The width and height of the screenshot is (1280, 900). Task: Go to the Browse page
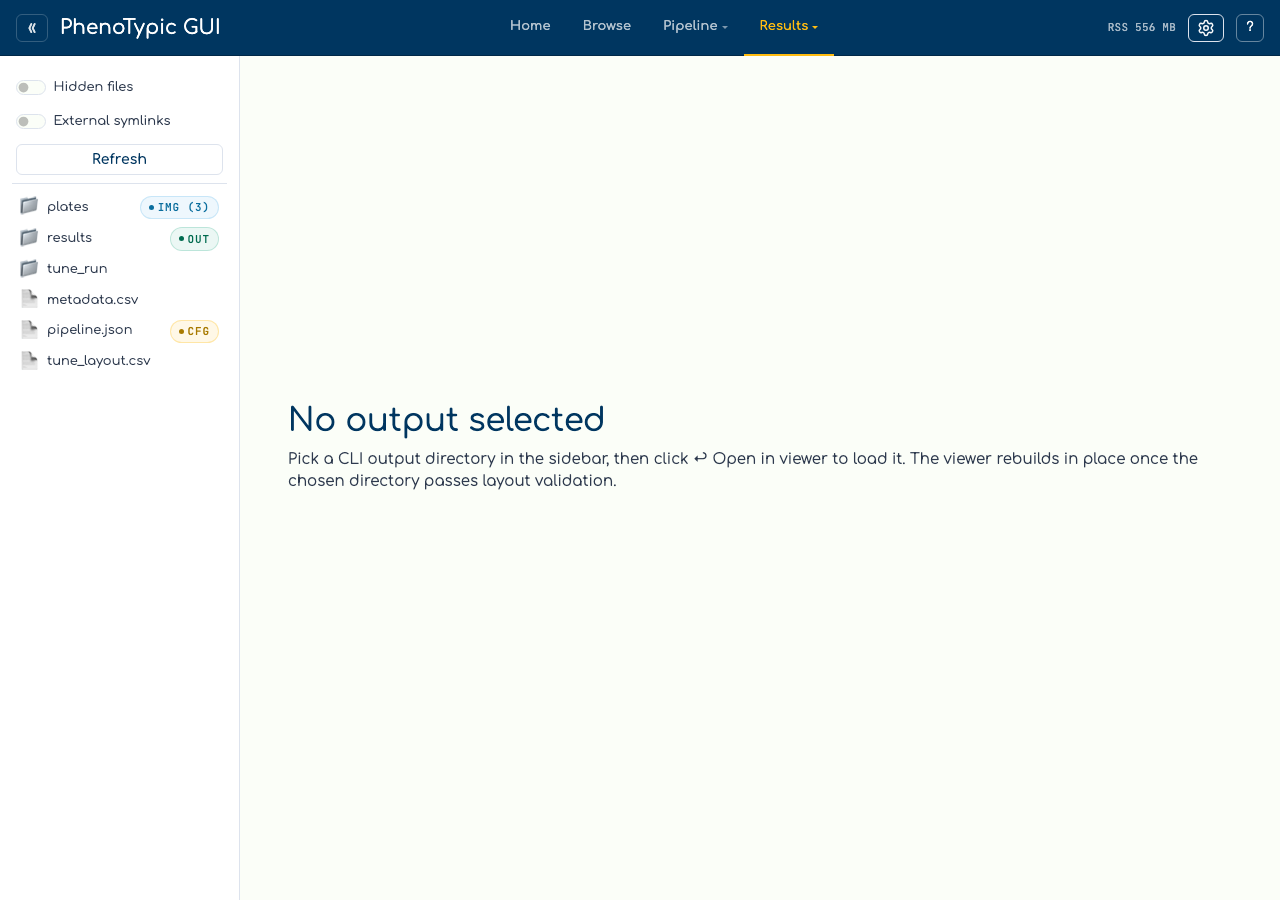tap(607, 27)
